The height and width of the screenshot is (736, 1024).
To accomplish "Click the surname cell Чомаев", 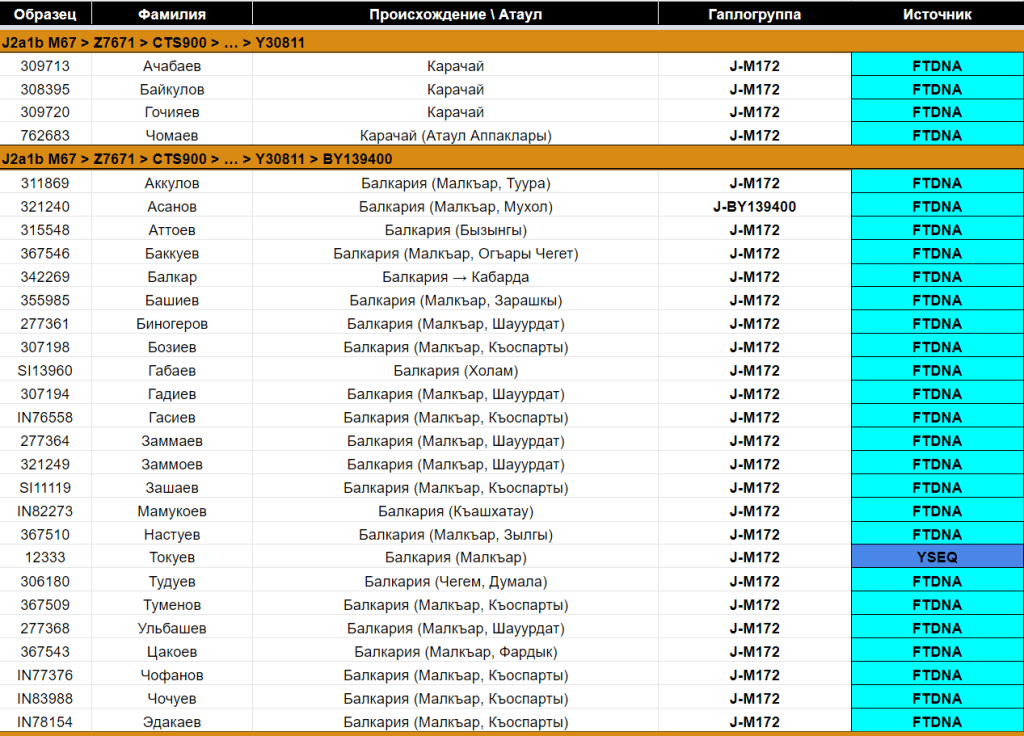I will click(x=171, y=136).
